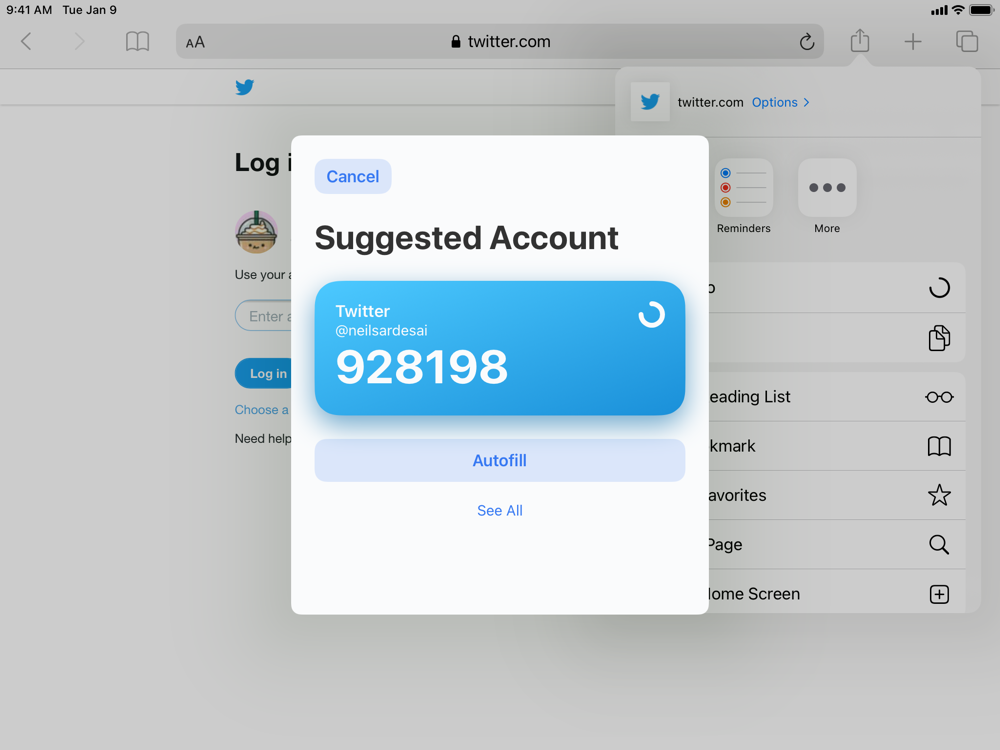
Task: Tap the countdown timer ring on Twitter card
Action: (651, 314)
